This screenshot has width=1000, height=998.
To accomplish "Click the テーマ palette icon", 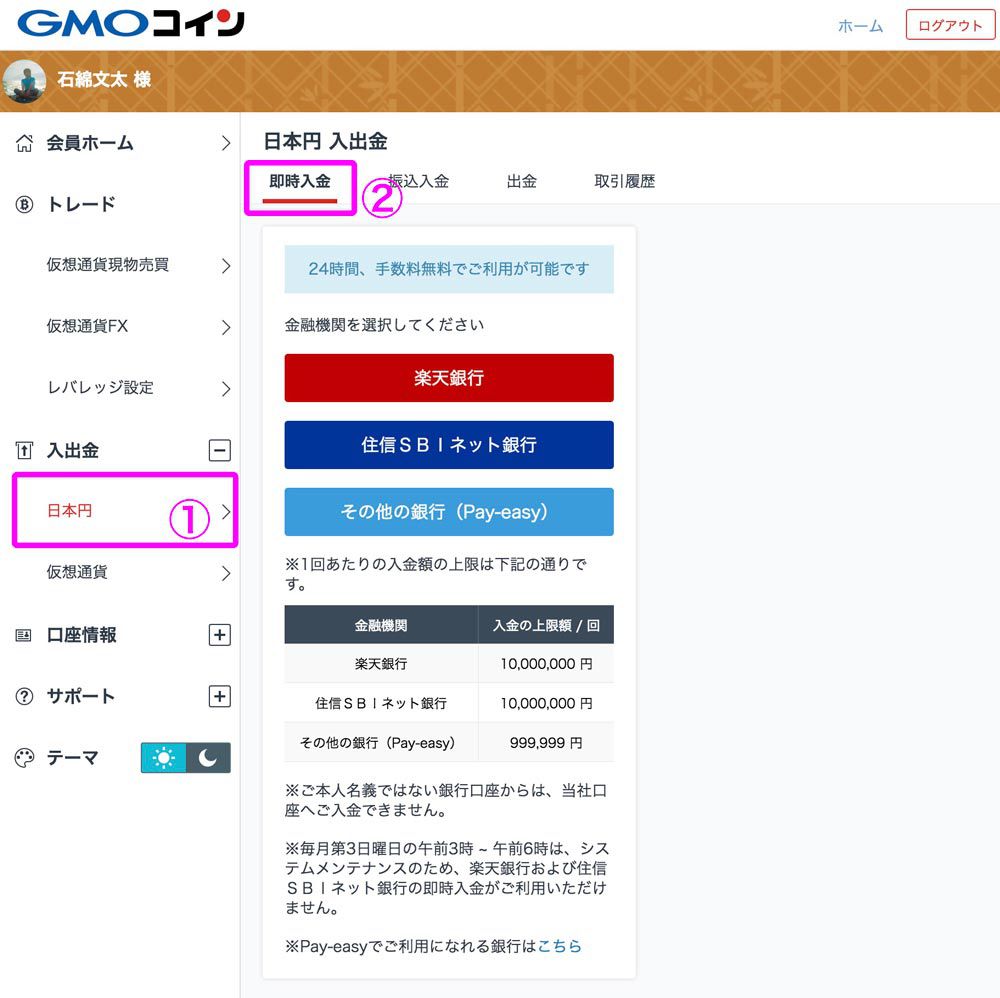I will pyautogui.click(x=24, y=758).
